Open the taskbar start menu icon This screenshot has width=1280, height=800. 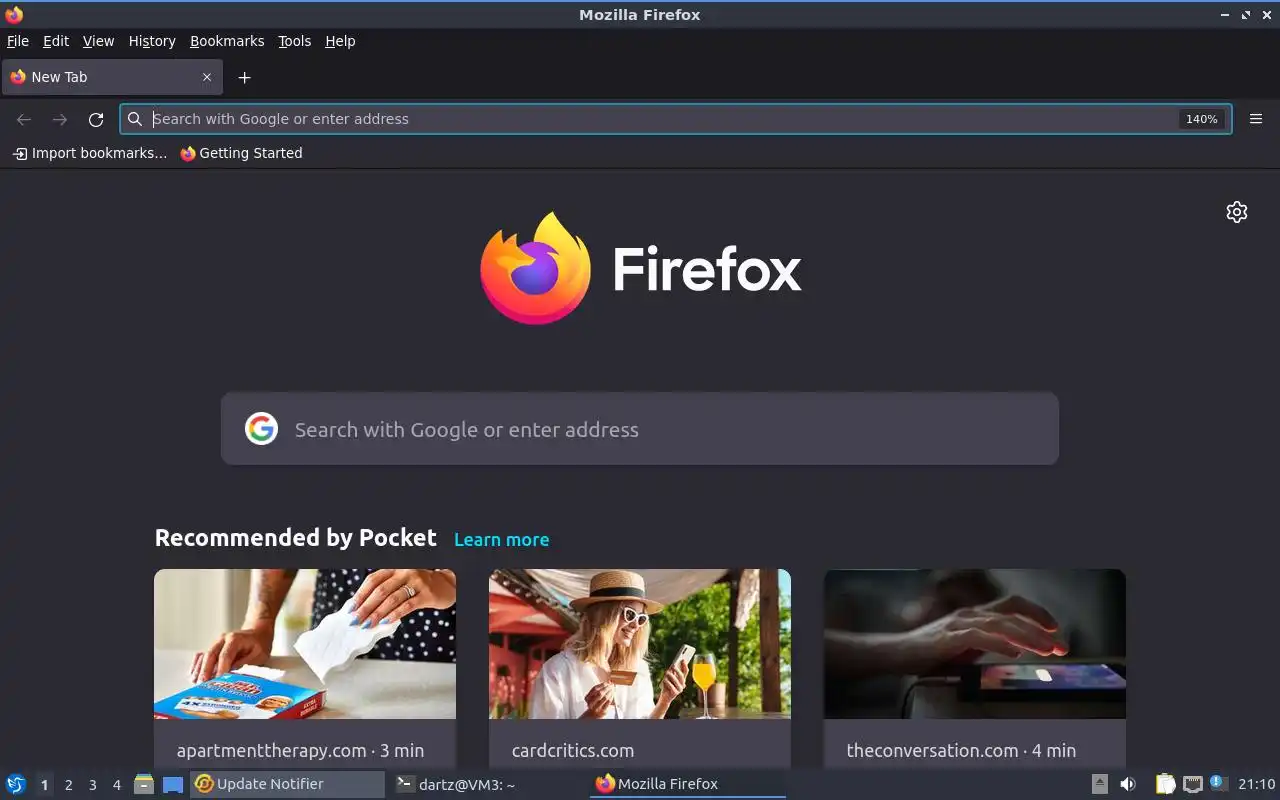tap(16, 784)
